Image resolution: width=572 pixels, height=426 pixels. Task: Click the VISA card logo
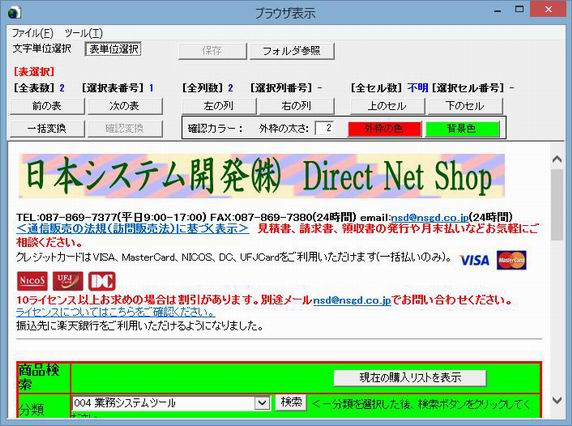pos(475,260)
